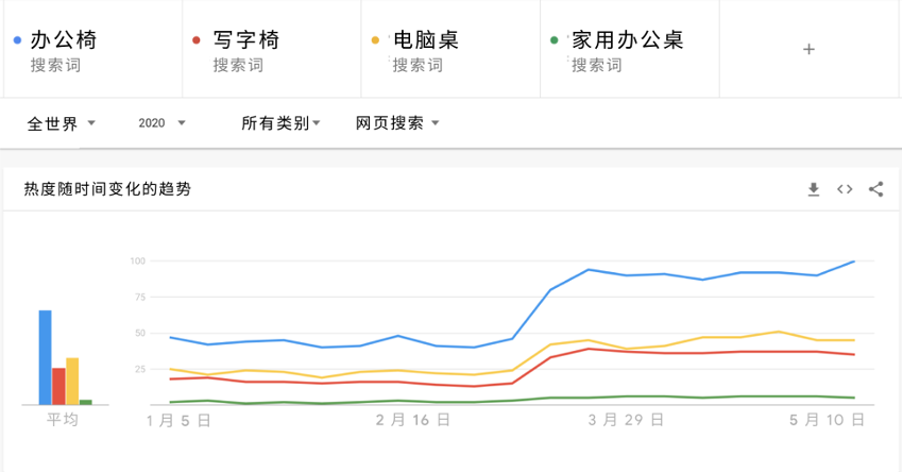This screenshot has height=472, width=902.
Task: Expand the 所有类别 category dropdown
Action: pos(281,123)
